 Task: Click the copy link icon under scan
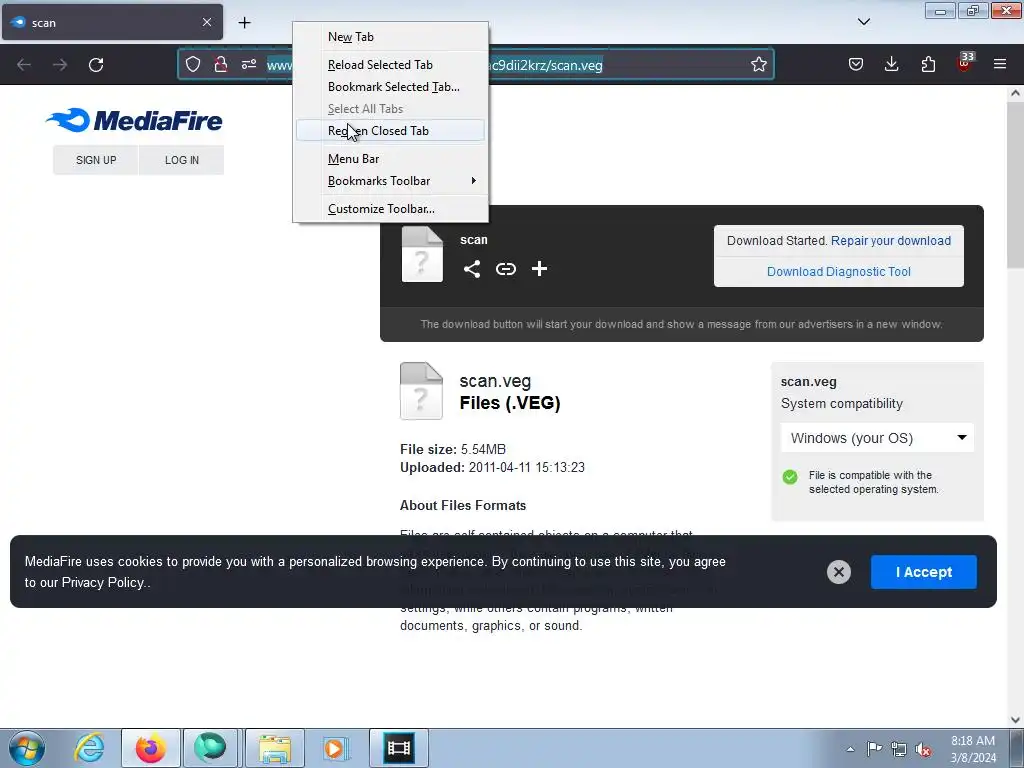click(505, 268)
